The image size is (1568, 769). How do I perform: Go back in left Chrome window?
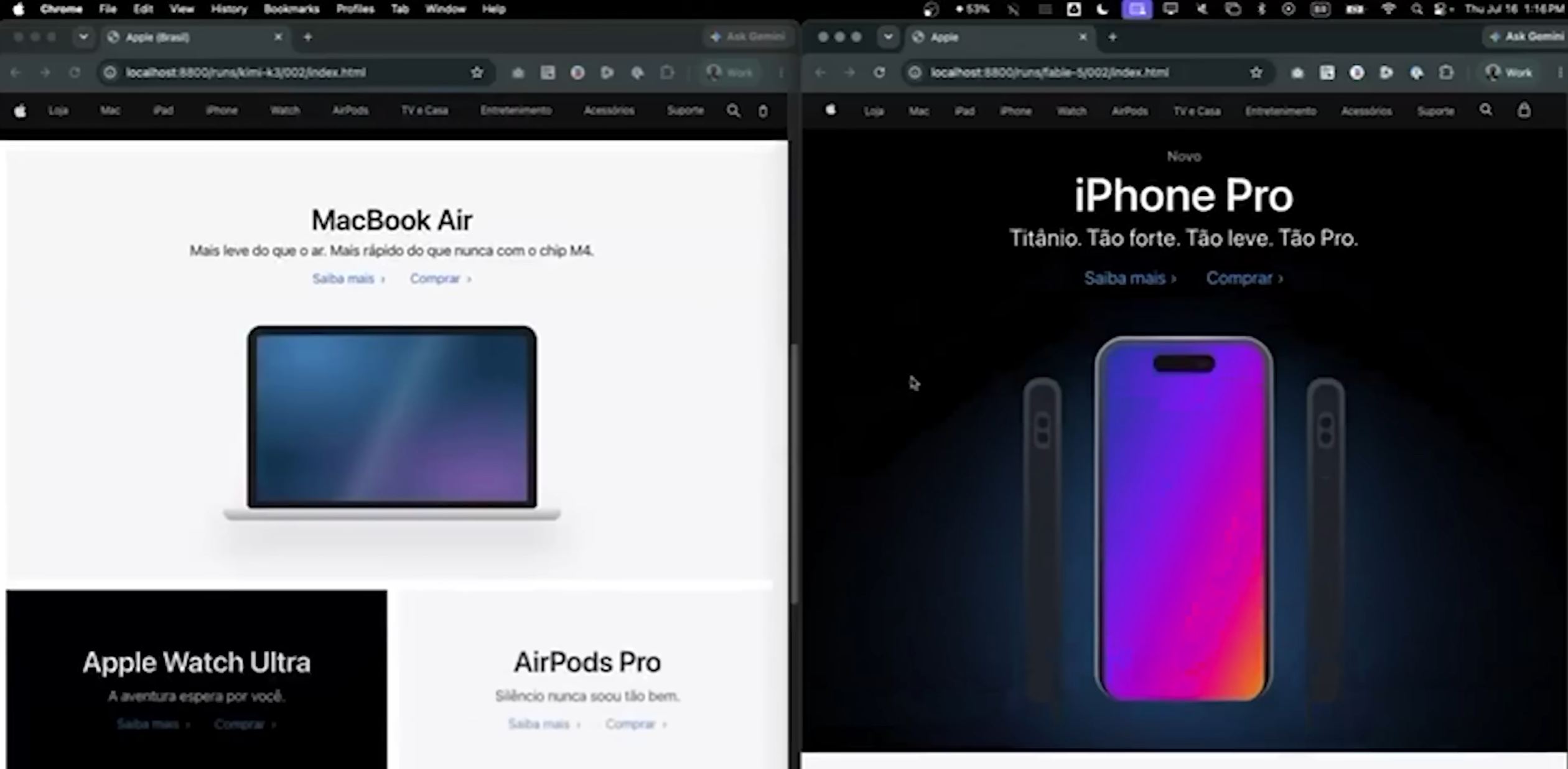(16, 73)
